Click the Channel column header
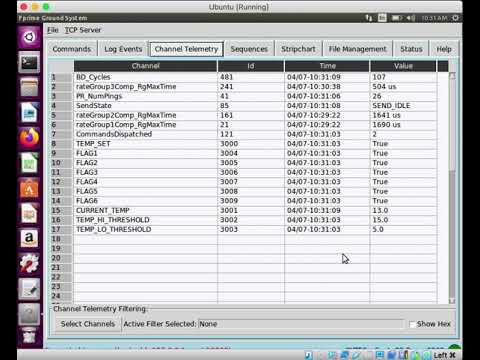 pos(145,66)
